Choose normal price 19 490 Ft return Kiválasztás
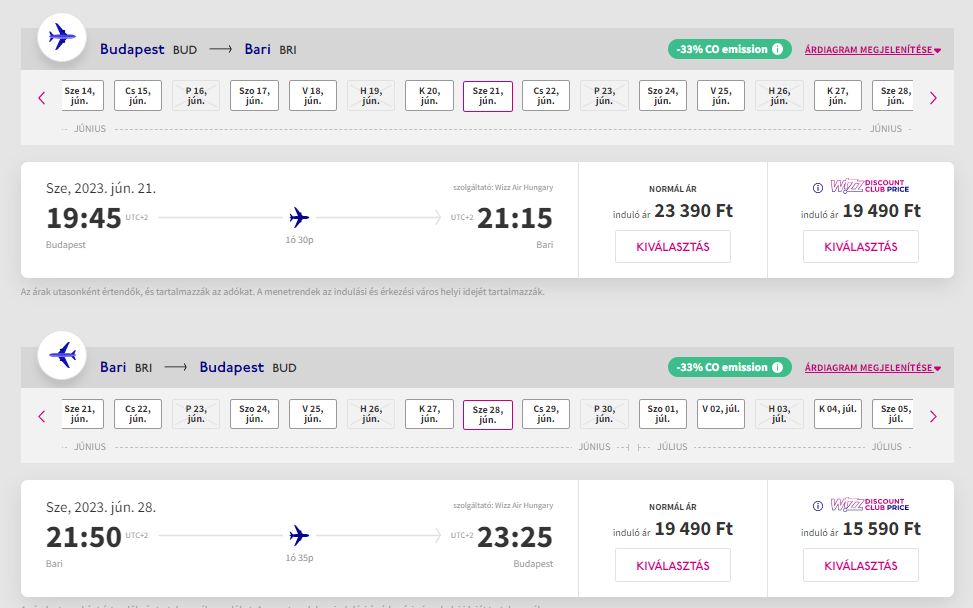 click(x=672, y=565)
